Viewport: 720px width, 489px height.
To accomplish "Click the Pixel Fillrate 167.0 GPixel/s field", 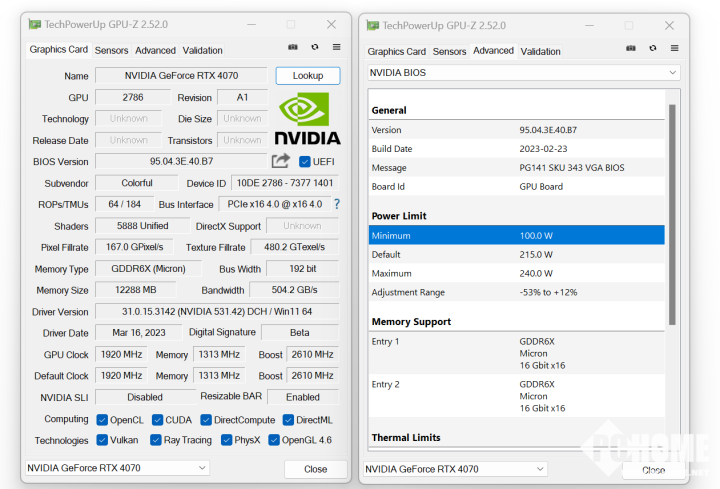I will pyautogui.click(x=134, y=247).
